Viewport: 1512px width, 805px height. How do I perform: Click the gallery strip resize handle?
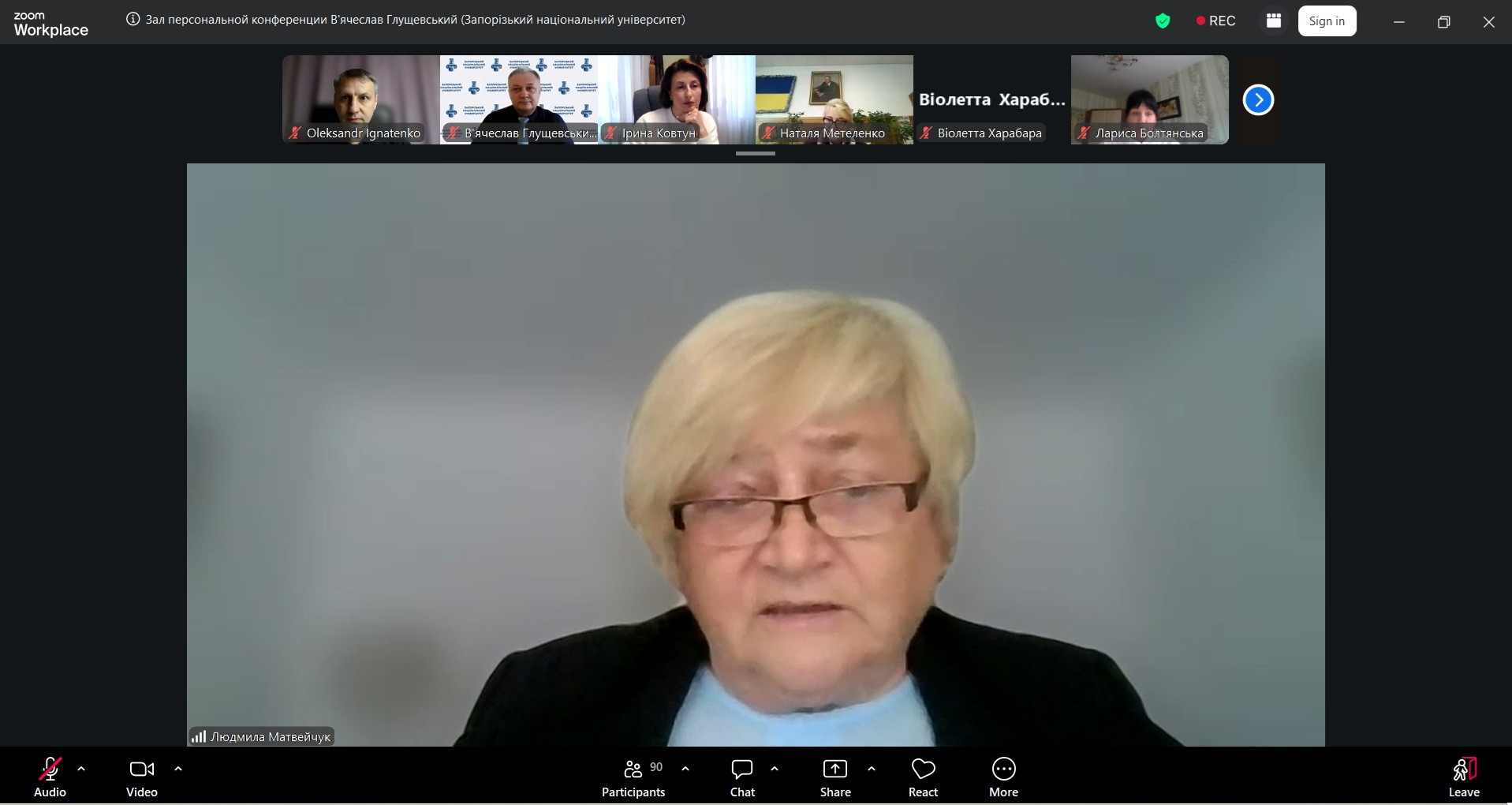tap(755, 154)
